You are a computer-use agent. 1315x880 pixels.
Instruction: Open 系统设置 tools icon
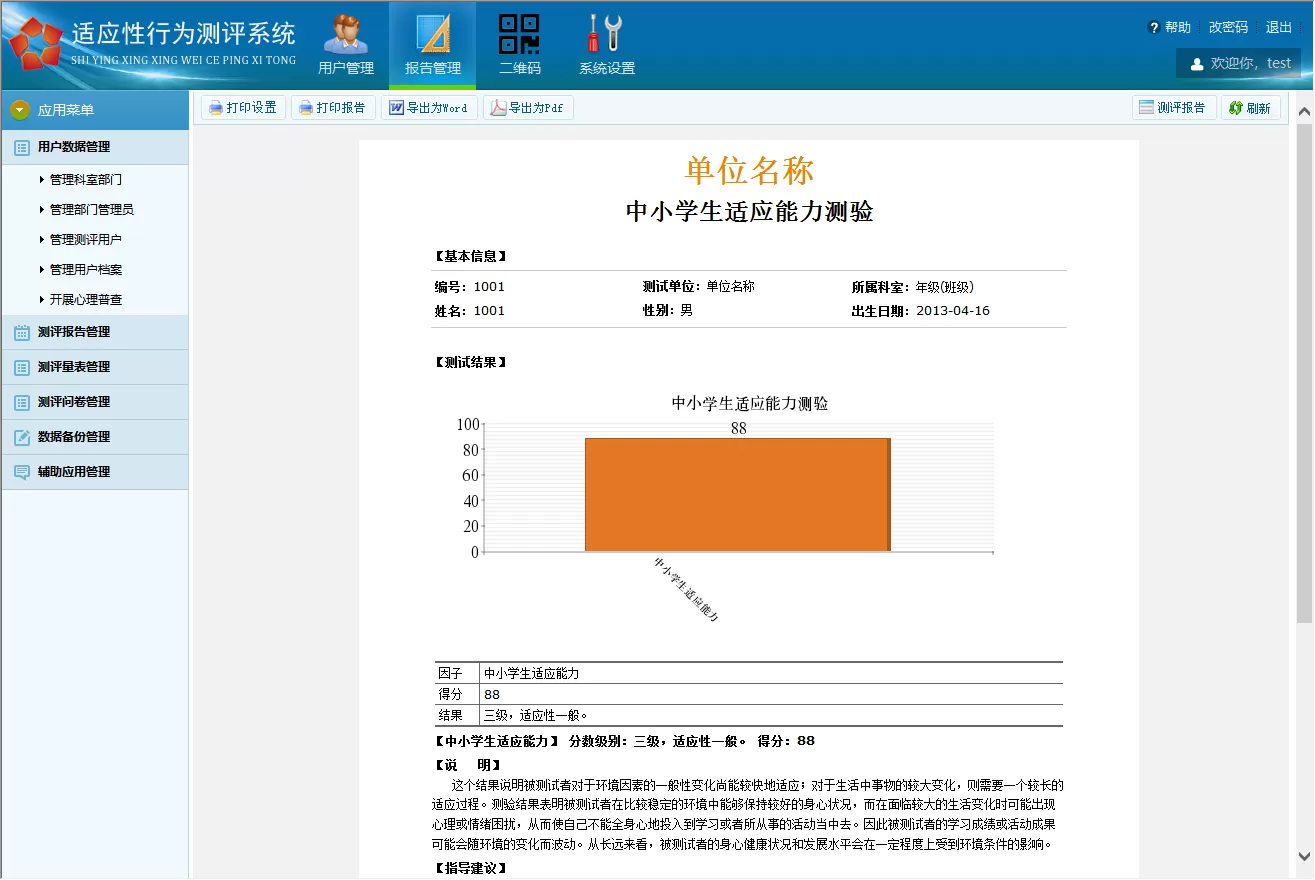coord(606,33)
